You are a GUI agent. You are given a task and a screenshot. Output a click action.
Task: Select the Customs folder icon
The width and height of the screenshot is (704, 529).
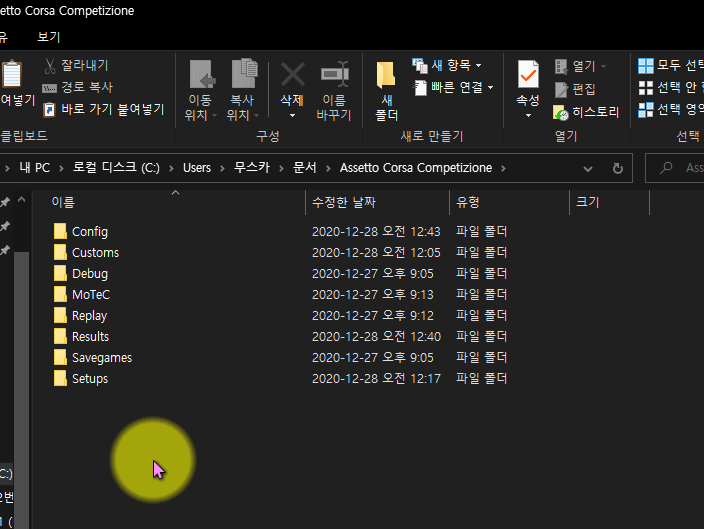tap(60, 252)
